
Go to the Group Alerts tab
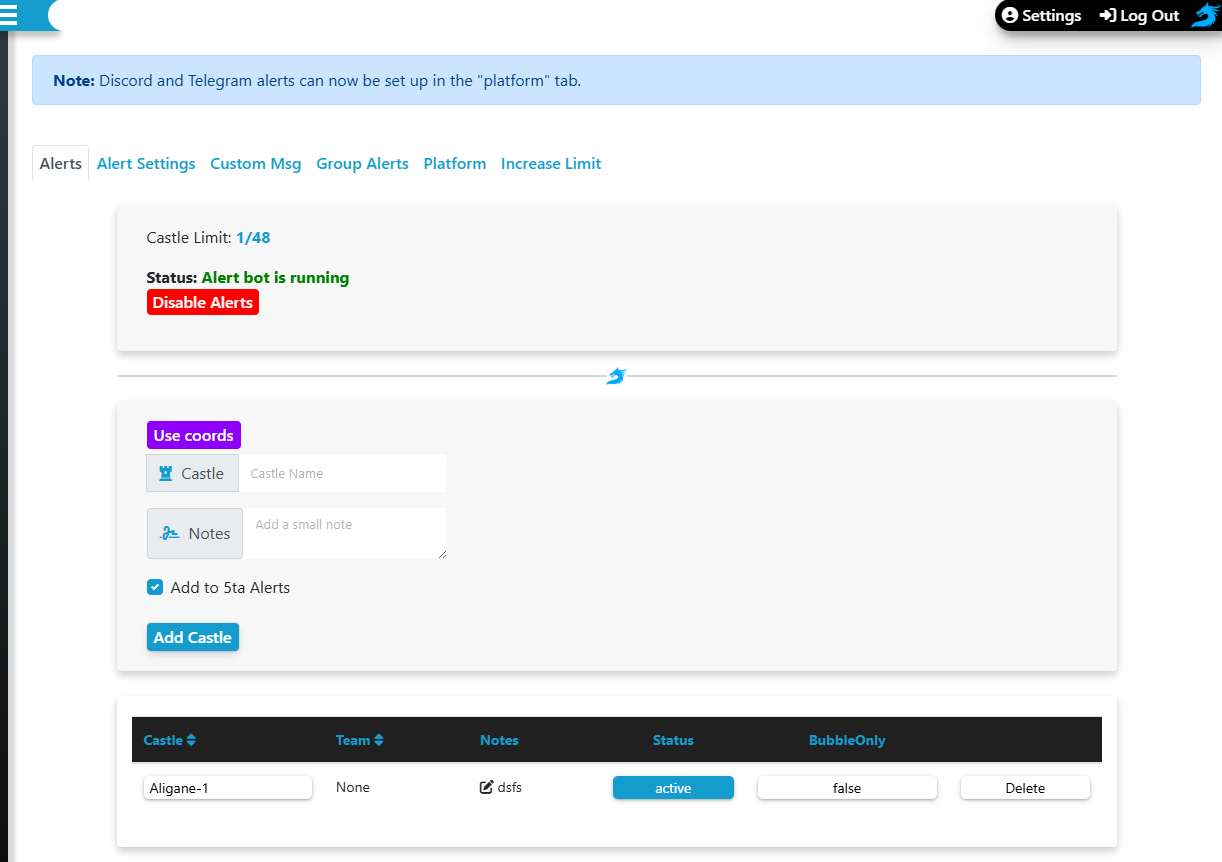coord(362,164)
